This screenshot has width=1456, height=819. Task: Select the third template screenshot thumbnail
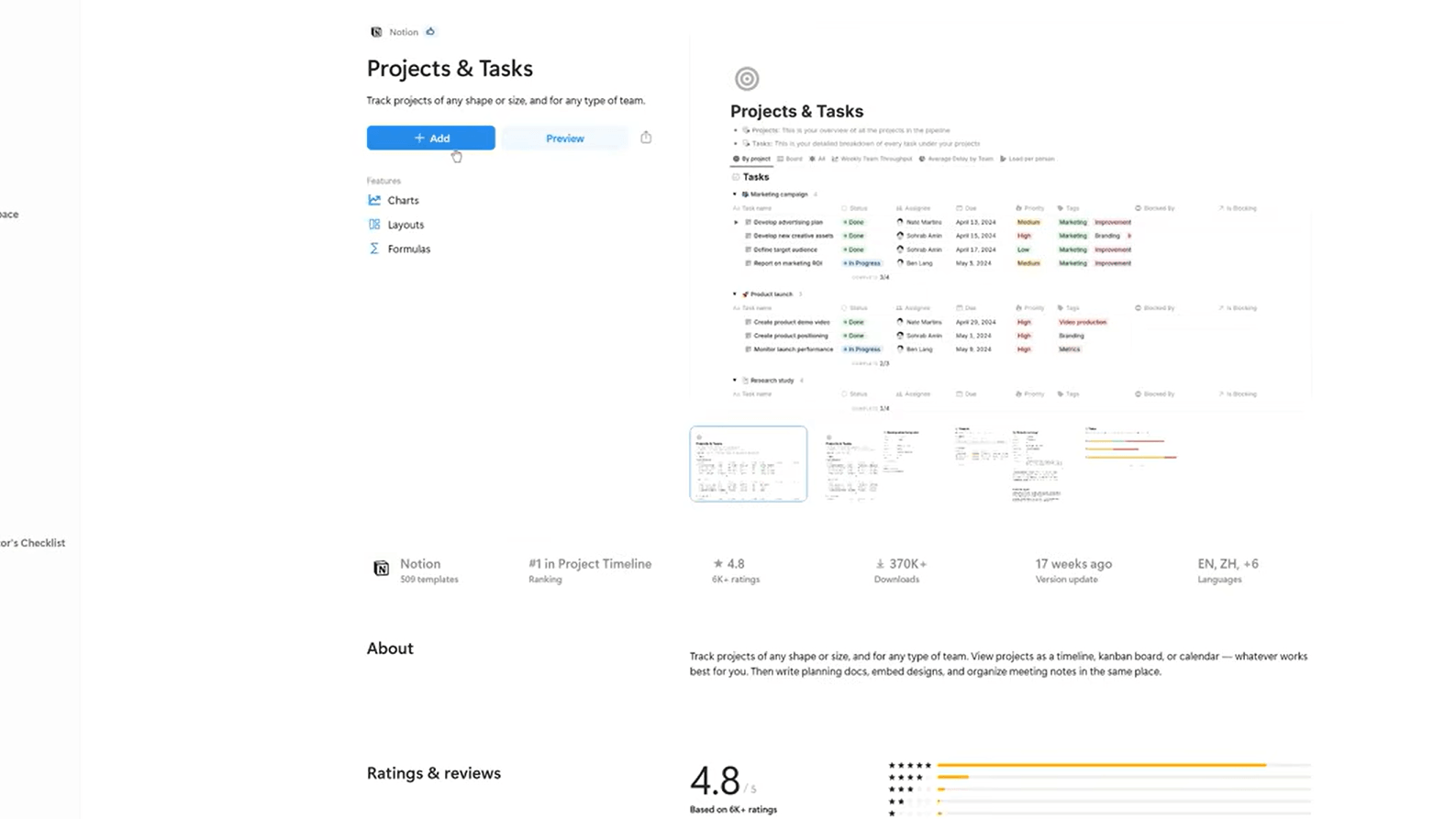[1006, 464]
